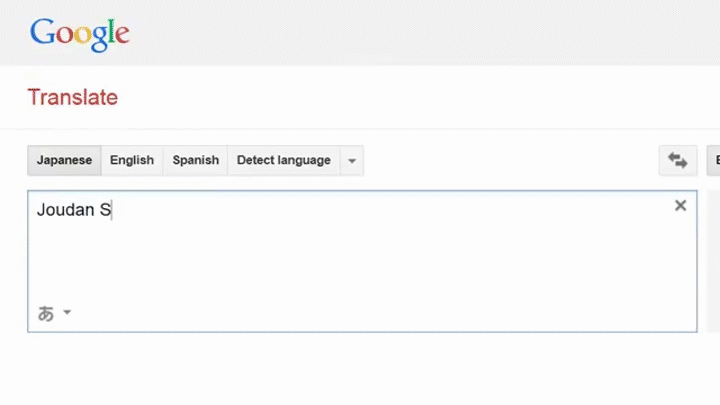The width and height of the screenshot is (720, 405).
Task: Swap source and target languages
Action: click(x=677, y=160)
